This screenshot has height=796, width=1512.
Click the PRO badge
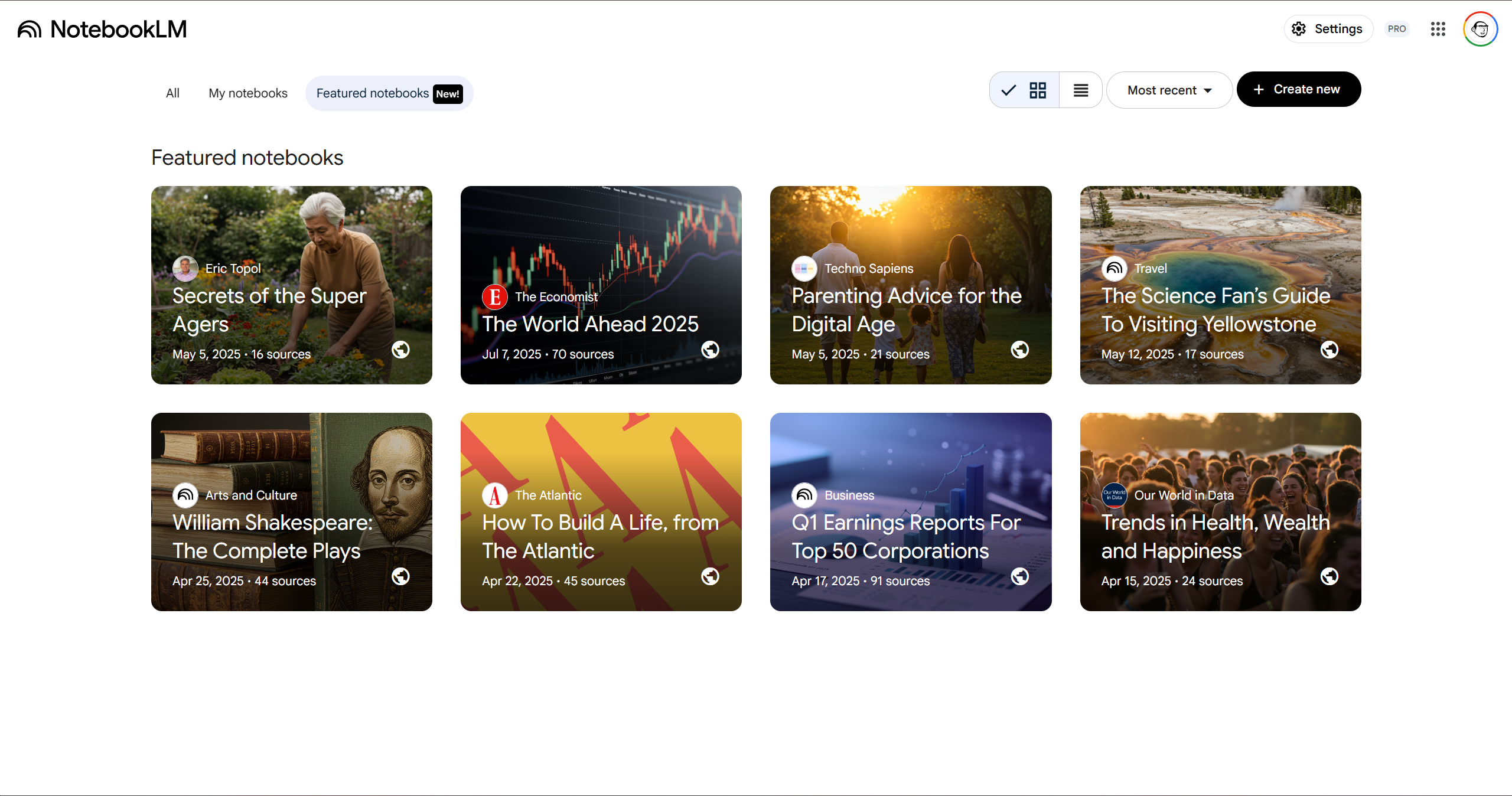coord(1397,29)
